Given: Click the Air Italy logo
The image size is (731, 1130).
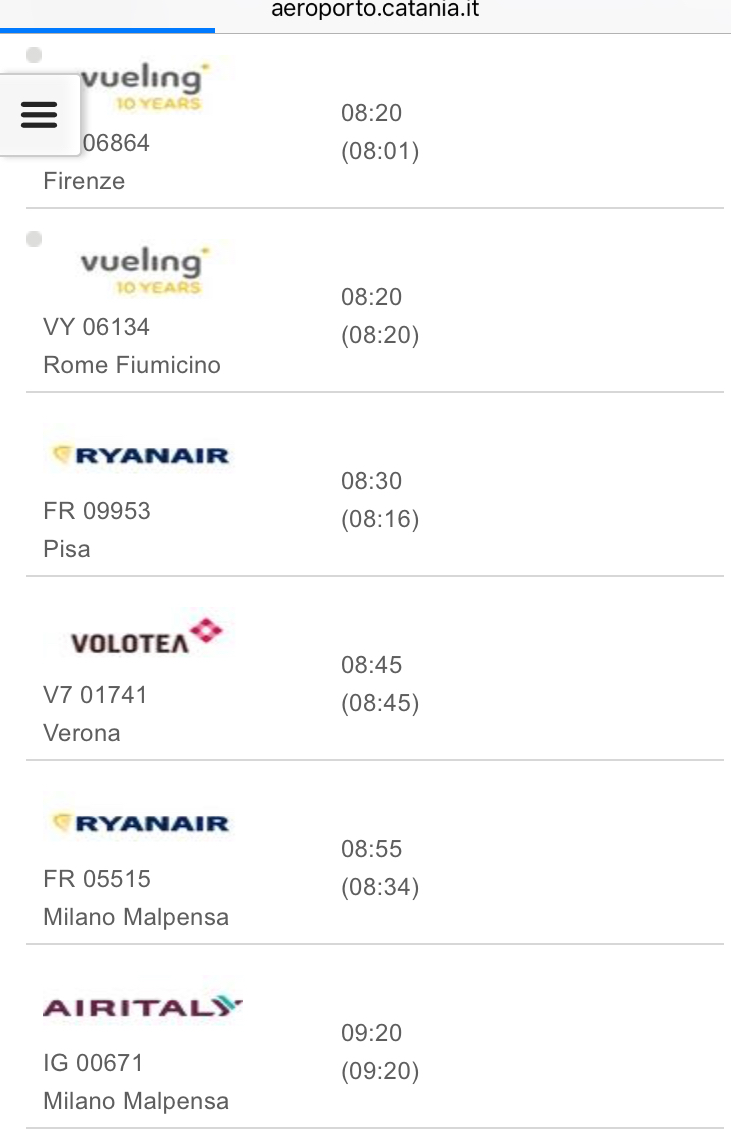Looking at the screenshot, I should coord(143,1006).
